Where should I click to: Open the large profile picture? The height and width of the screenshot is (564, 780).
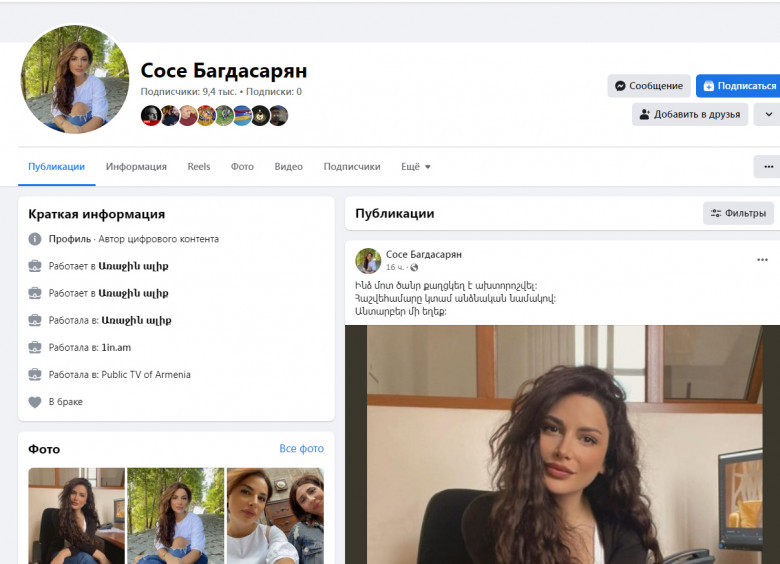coord(75,79)
